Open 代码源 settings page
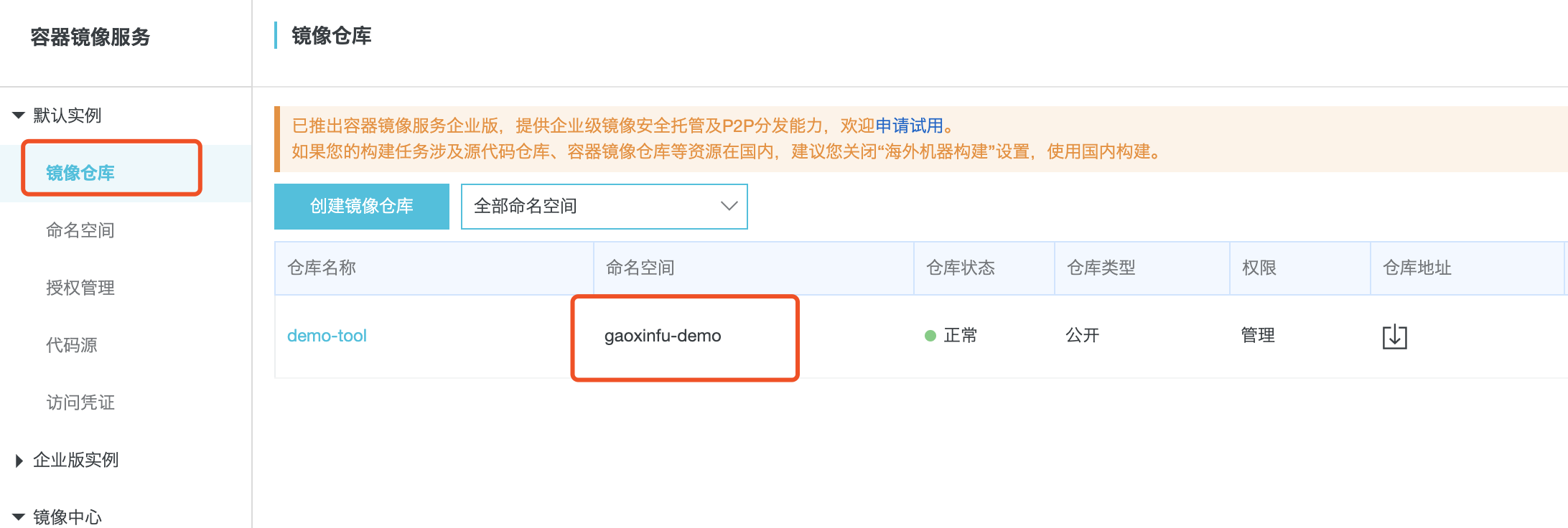The image size is (1568, 528). [71, 345]
